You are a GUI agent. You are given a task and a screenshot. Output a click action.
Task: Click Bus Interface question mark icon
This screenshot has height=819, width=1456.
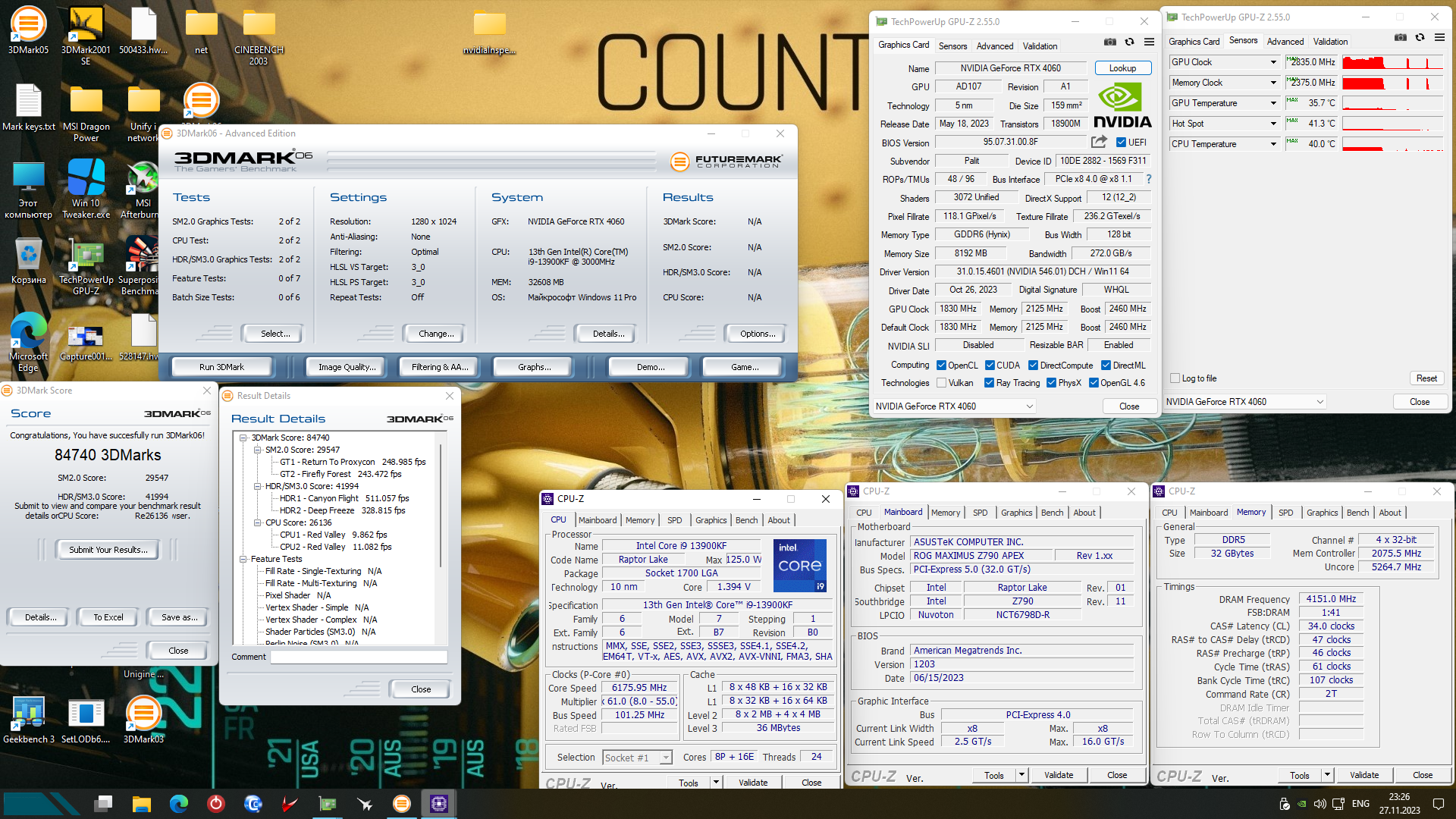pyautogui.click(x=1149, y=180)
